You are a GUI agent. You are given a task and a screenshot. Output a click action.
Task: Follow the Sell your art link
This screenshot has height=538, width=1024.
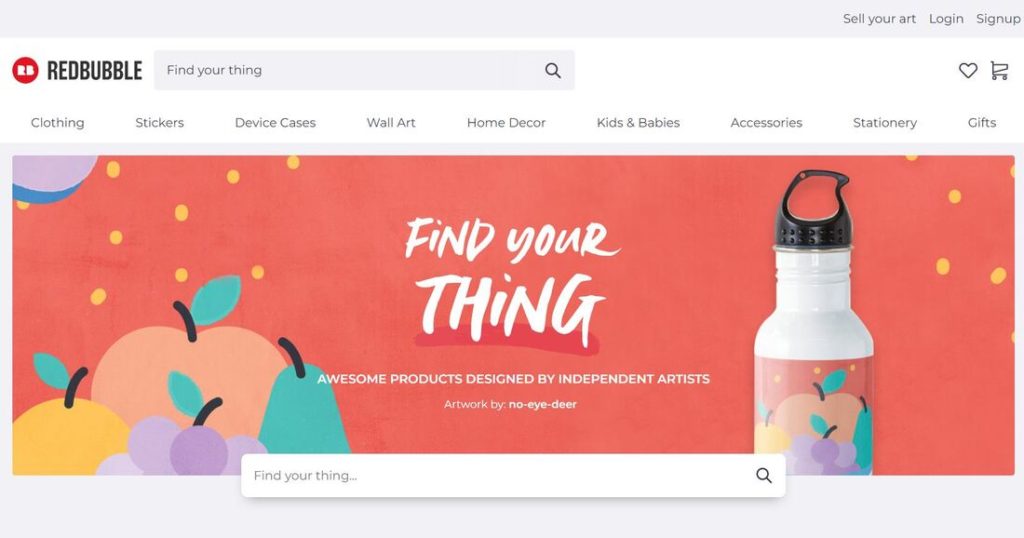tap(879, 19)
